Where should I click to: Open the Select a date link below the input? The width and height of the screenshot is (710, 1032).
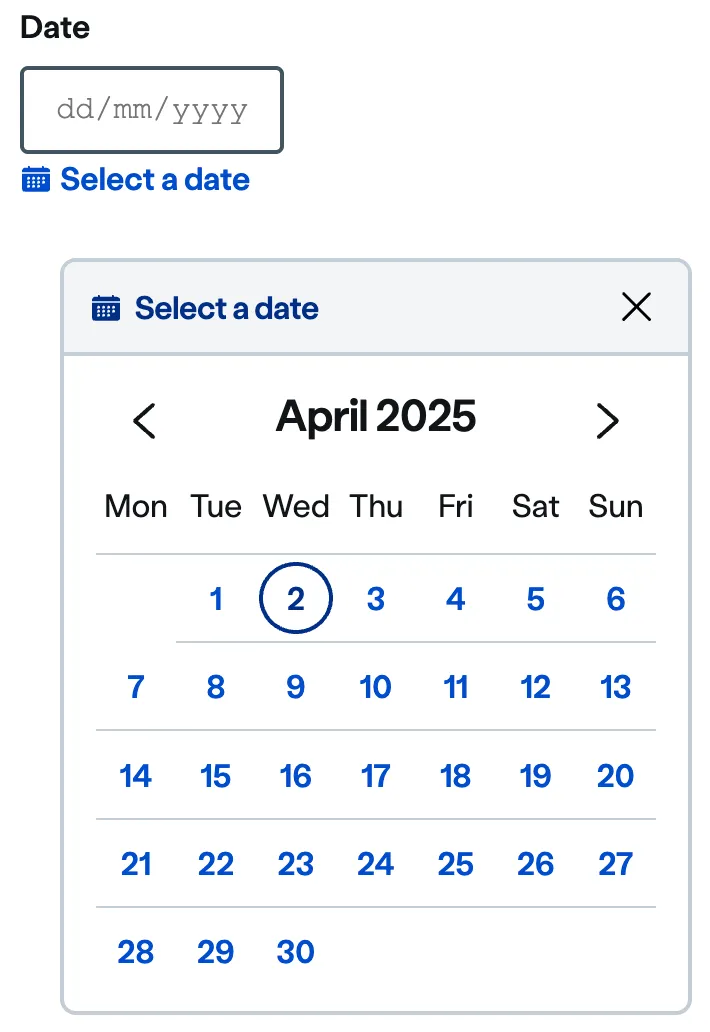point(154,180)
